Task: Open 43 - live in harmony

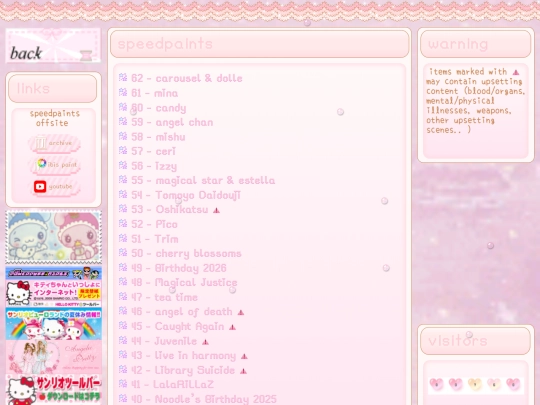Action: (184, 355)
